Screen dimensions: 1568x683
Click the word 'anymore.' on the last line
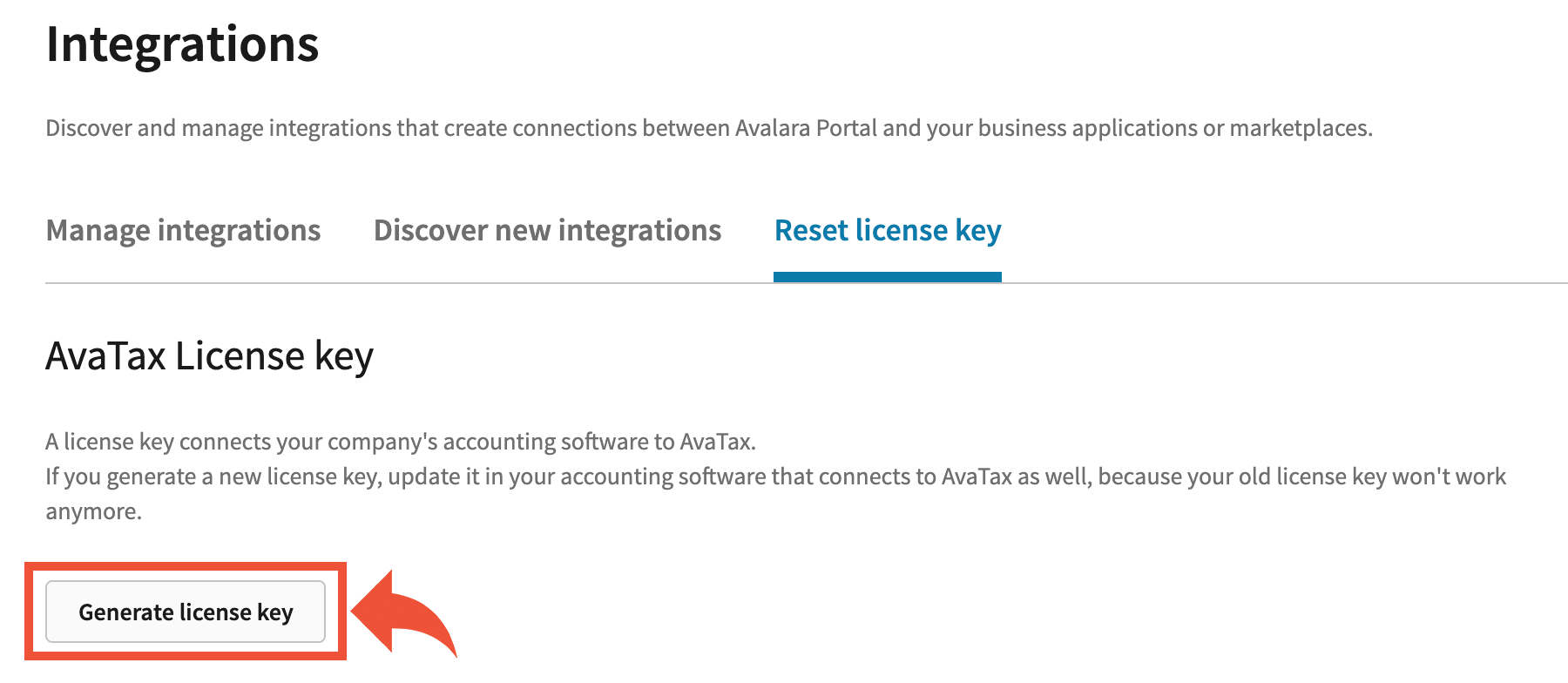(x=93, y=512)
